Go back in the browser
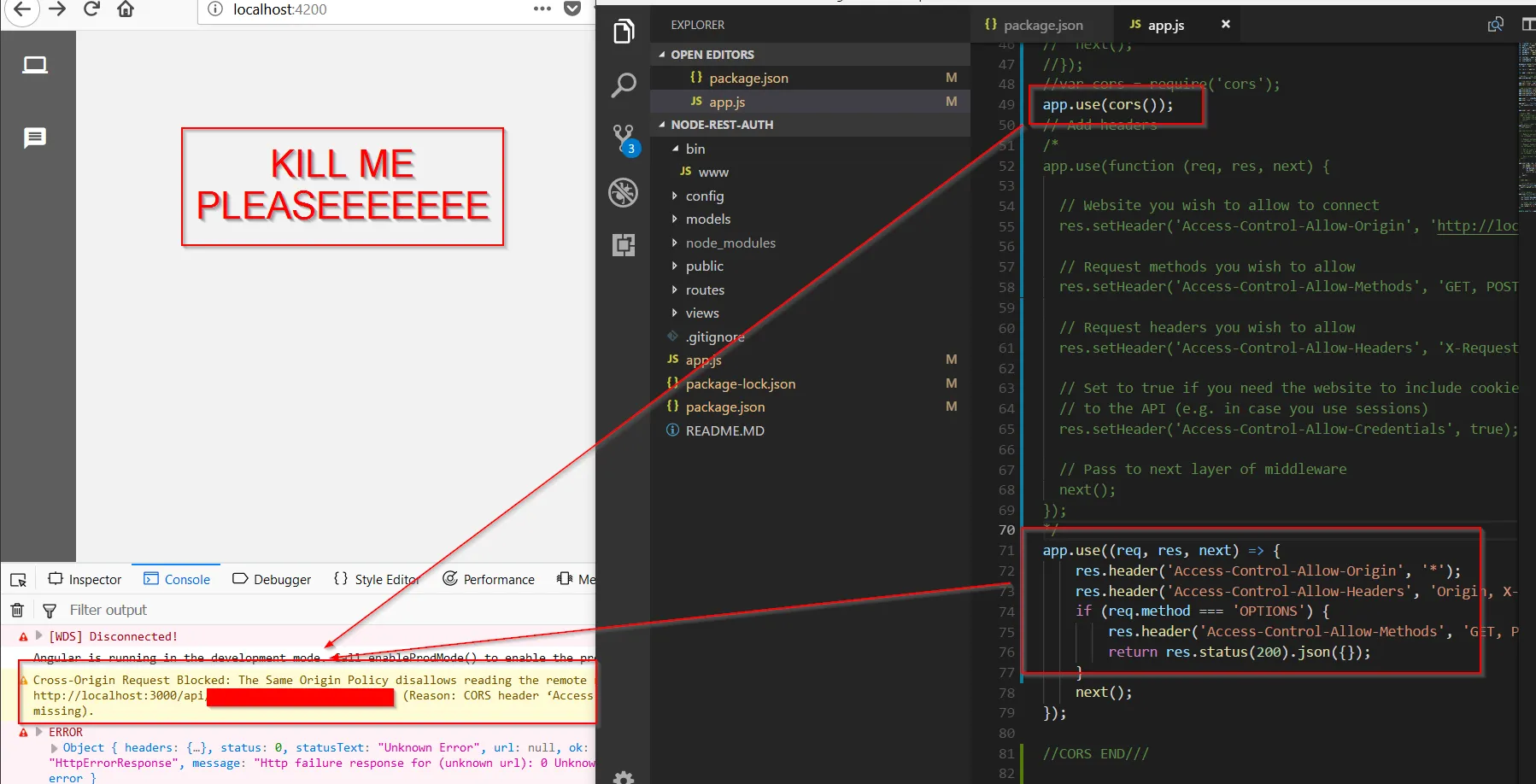The image size is (1536, 784). [22, 9]
